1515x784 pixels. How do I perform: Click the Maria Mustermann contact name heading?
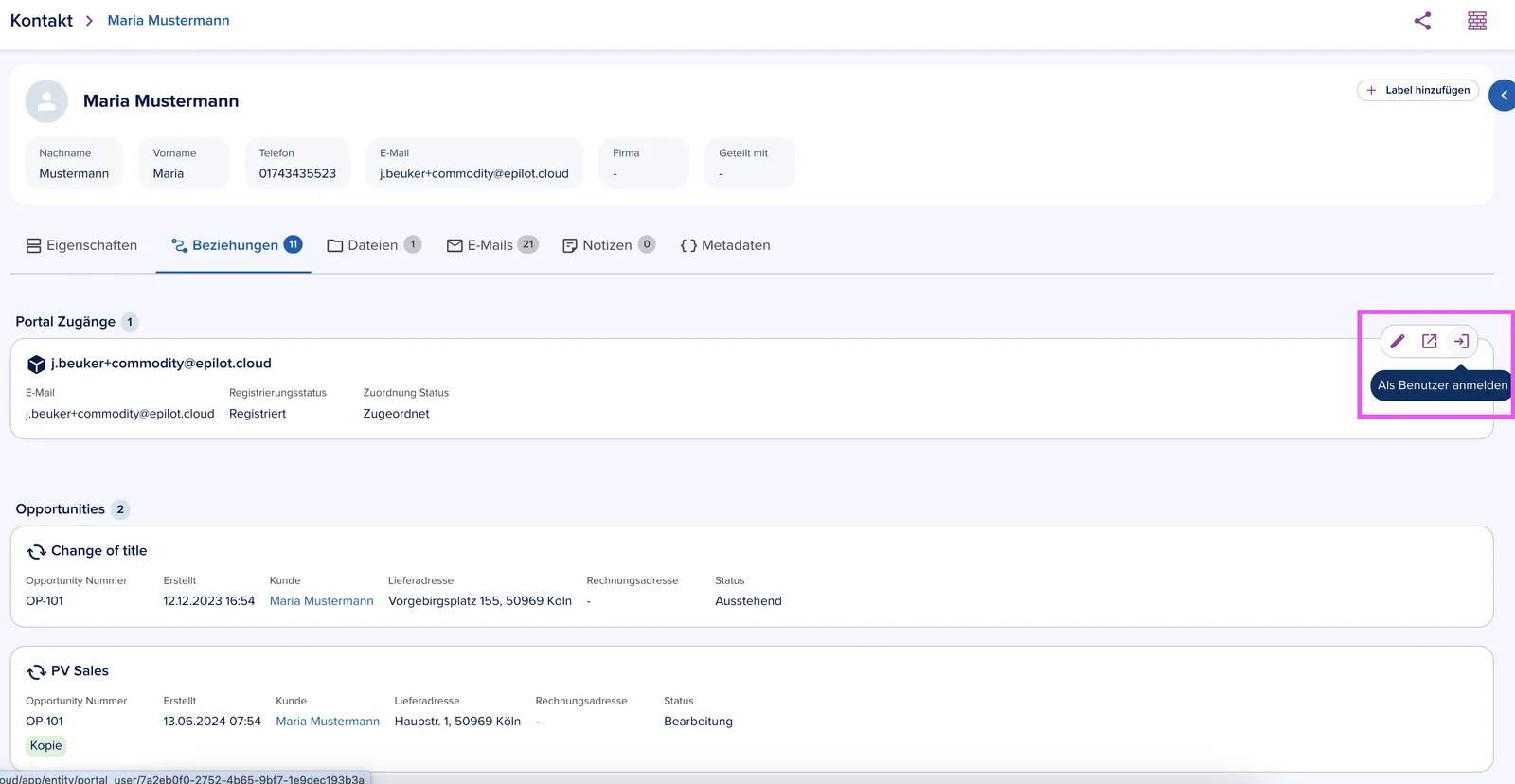click(x=161, y=101)
